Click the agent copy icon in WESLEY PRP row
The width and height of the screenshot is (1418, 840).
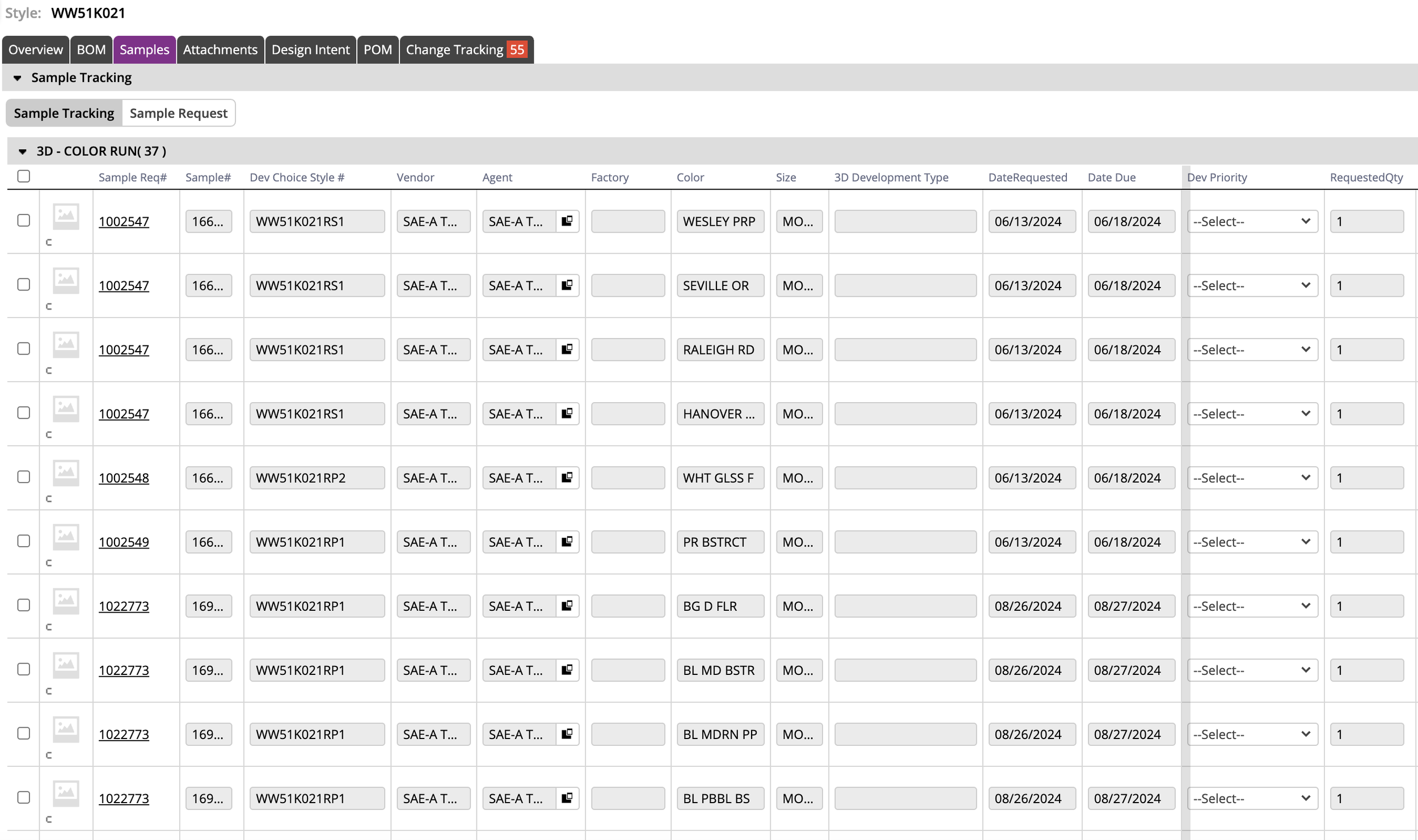(x=567, y=221)
